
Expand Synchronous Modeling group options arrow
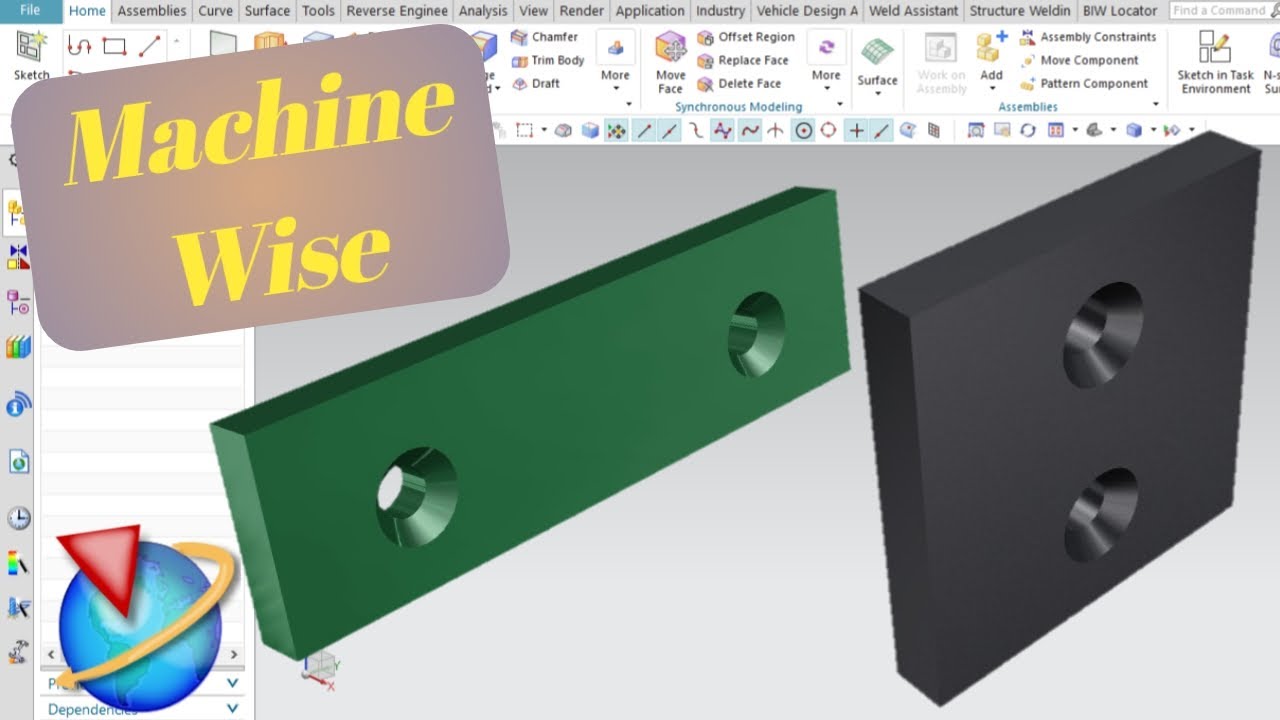(x=839, y=105)
